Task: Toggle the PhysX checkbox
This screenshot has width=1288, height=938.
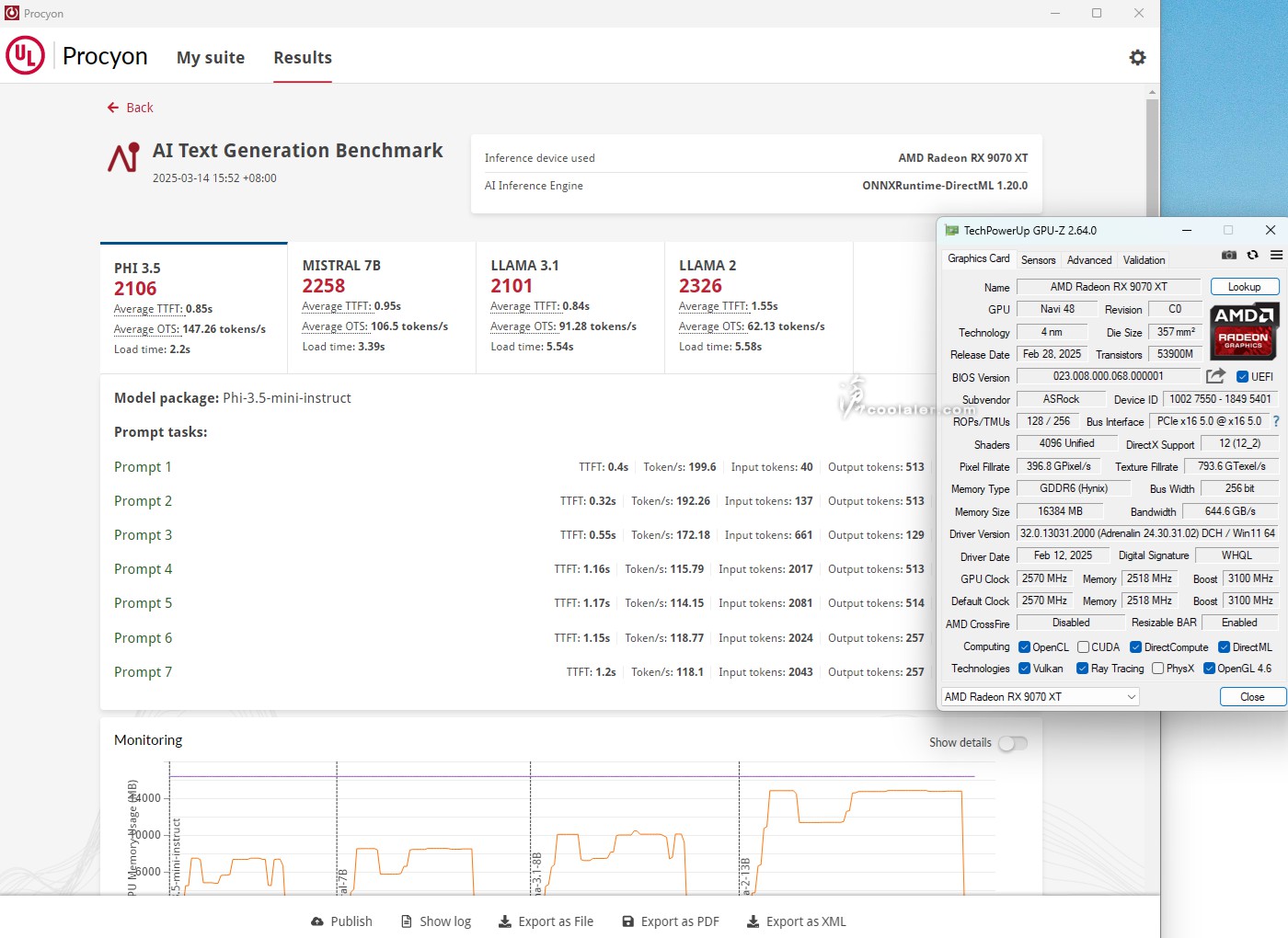Action: (1158, 669)
